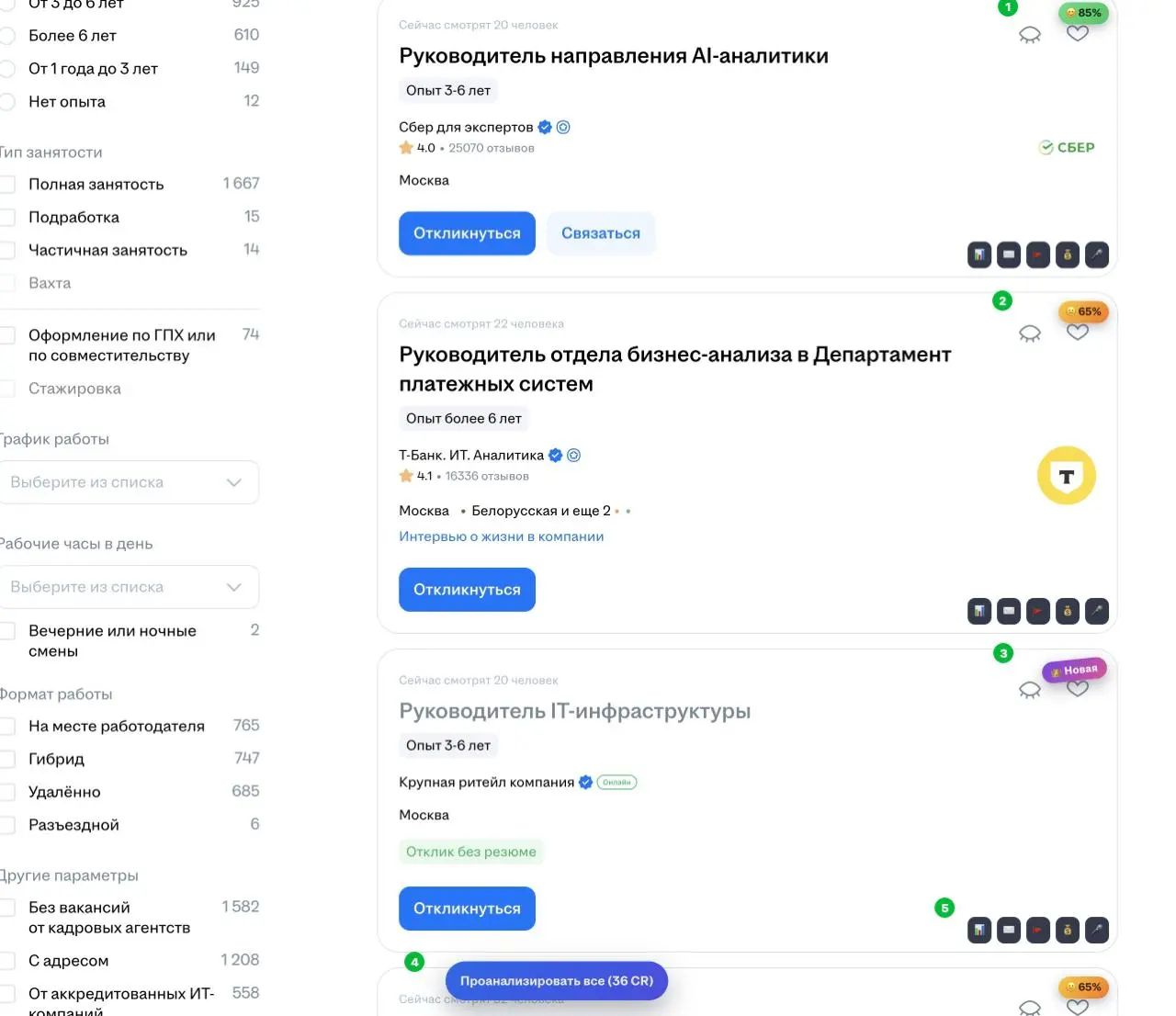Expand the Рабочие часы в день selector
This screenshot has height=1016, width=1176.
[130, 586]
